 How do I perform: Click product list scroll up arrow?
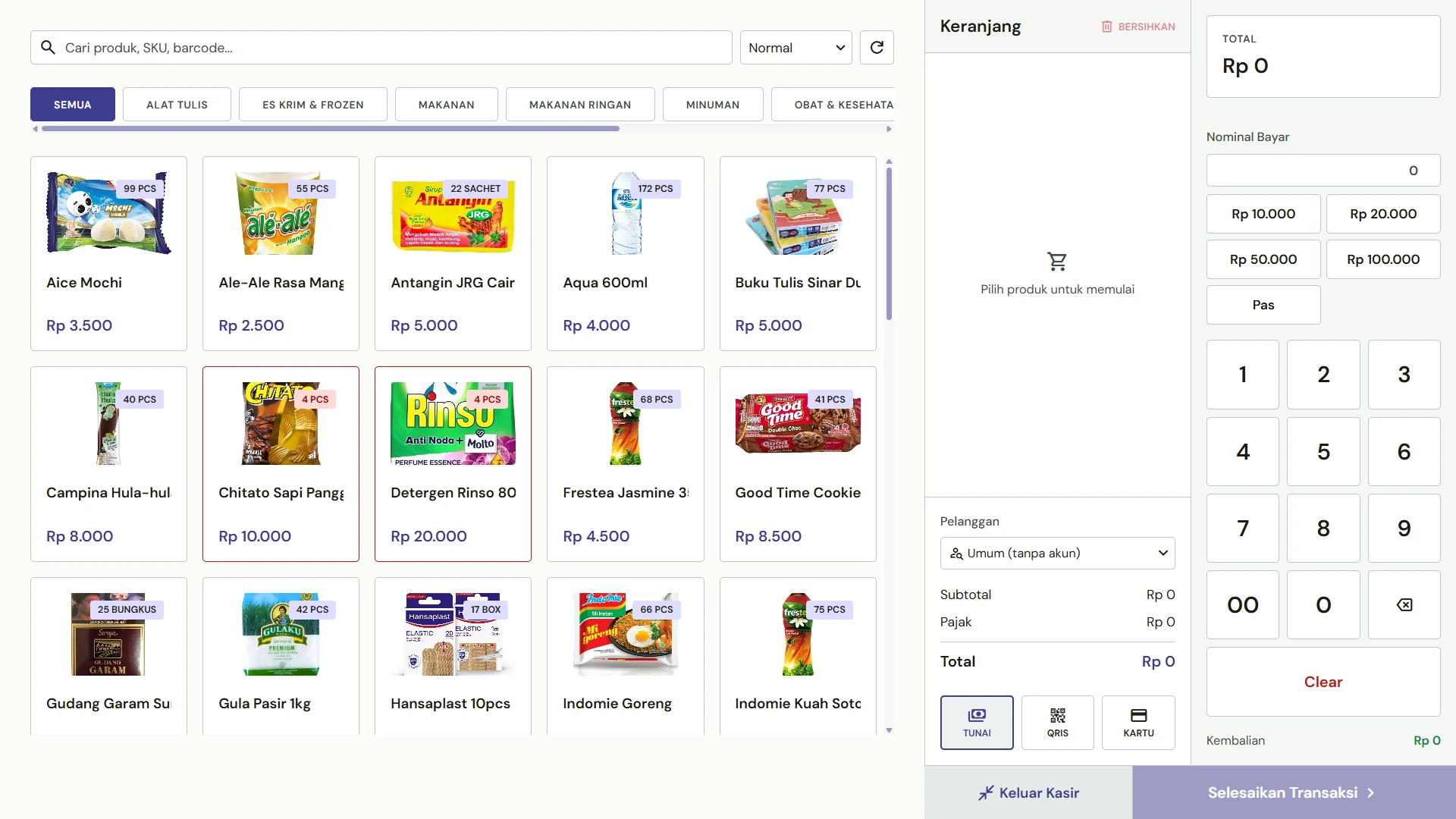(x=889, y=162)
